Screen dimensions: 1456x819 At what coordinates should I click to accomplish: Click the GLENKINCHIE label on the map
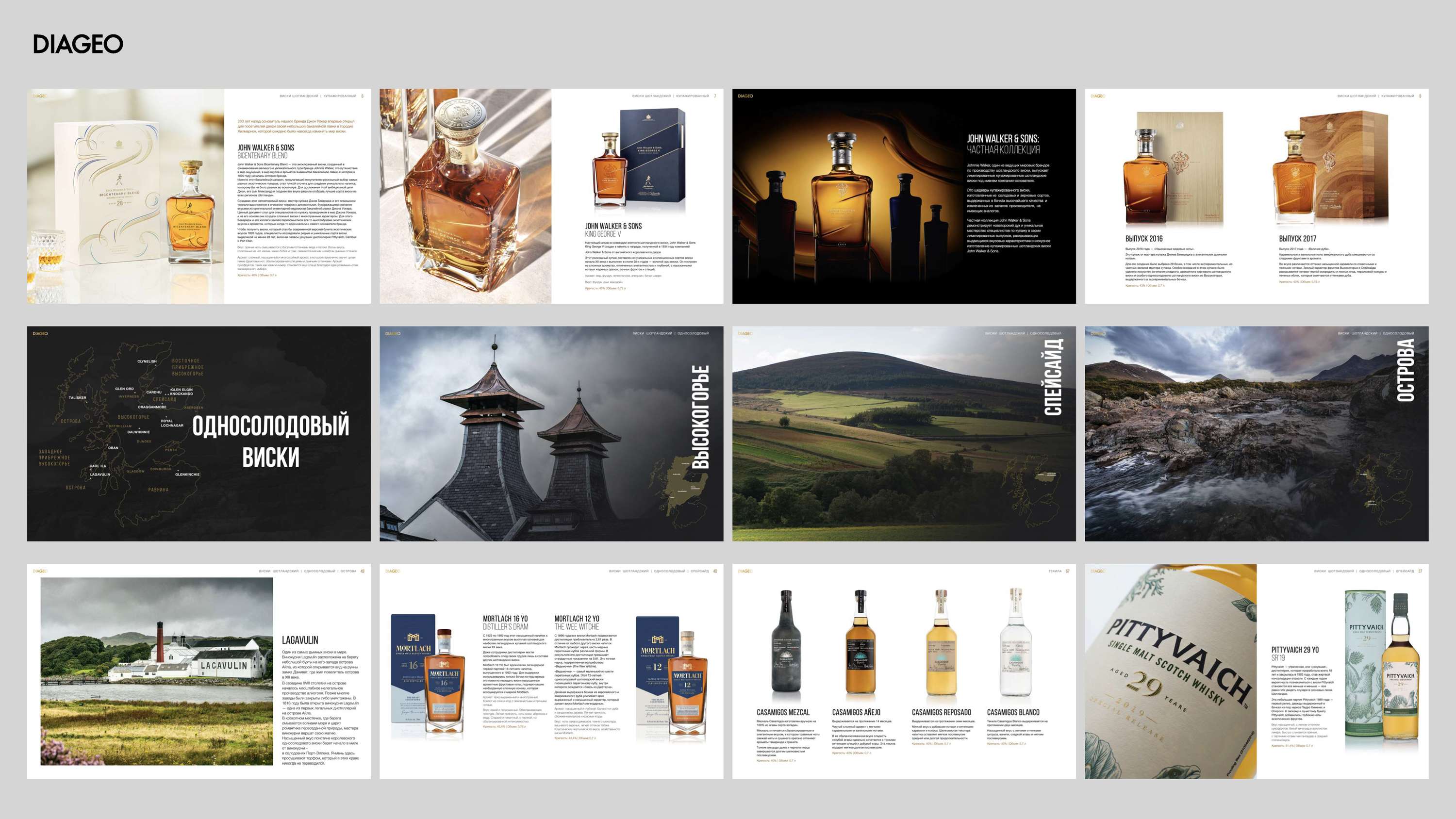[x=187, y=474]
